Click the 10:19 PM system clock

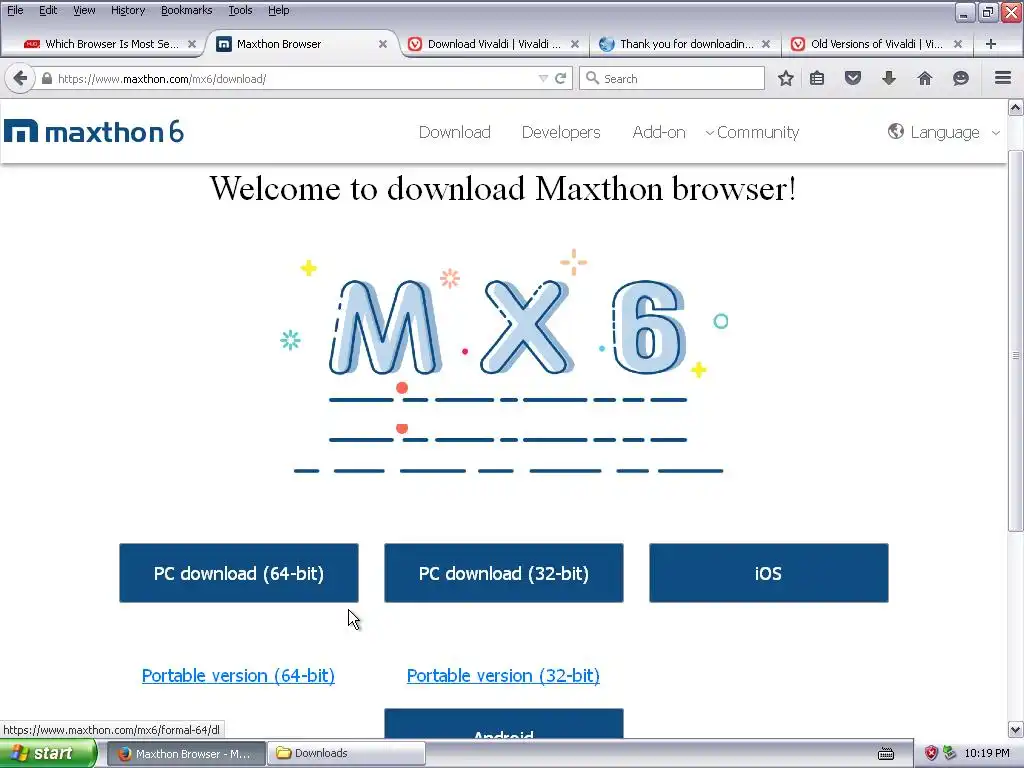[x=987, y=754]
